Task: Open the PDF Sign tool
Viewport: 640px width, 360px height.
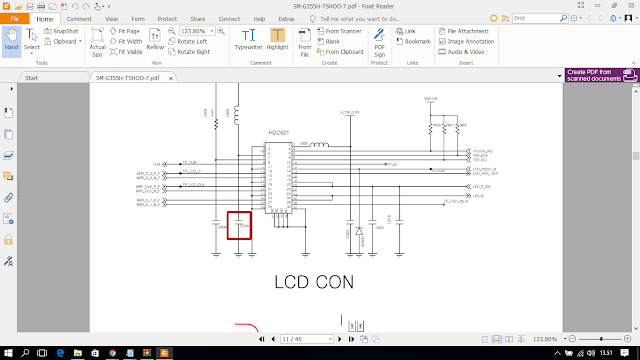Action: [x=379, y=43]
